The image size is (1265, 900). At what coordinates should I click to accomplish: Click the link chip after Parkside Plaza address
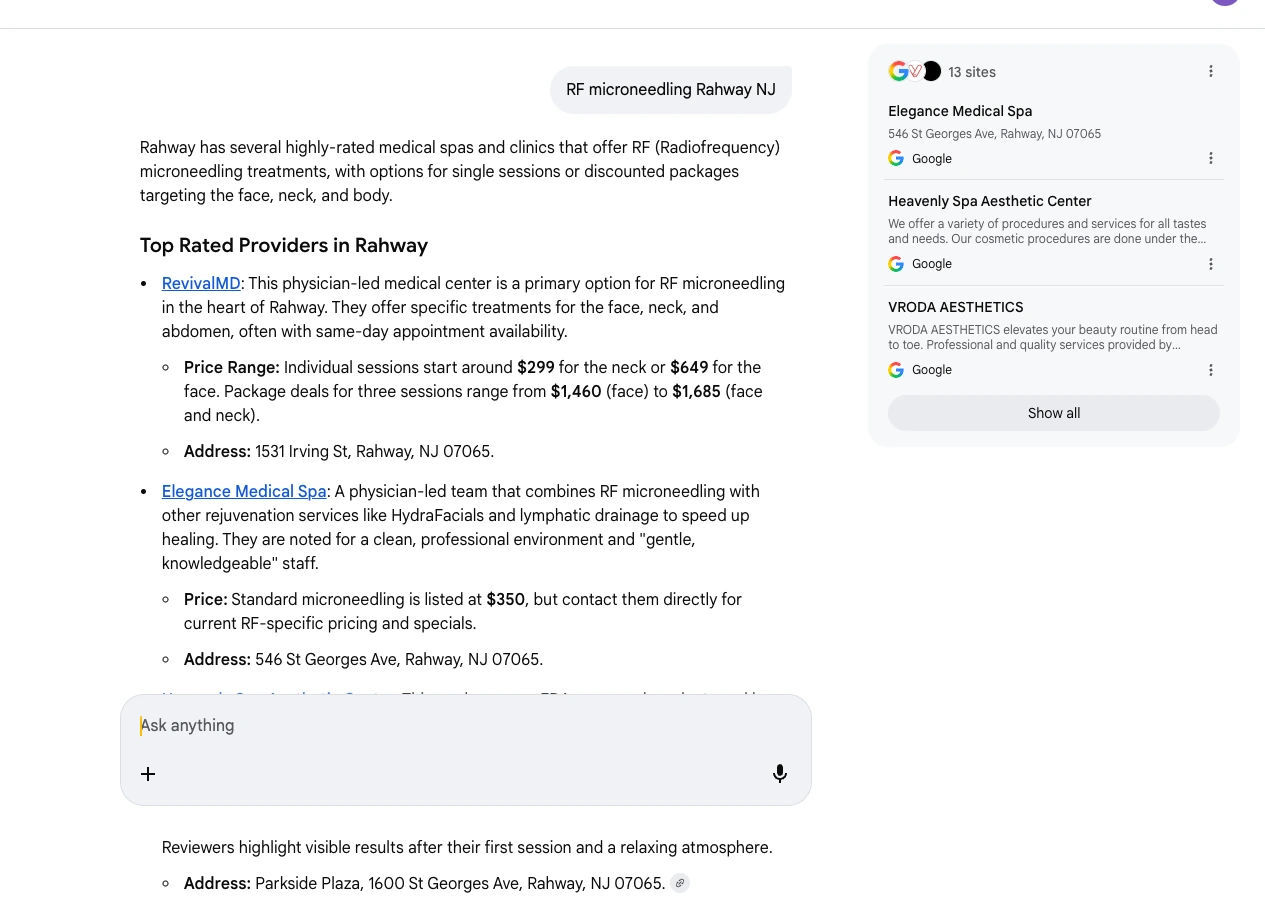tap(680, 883)
